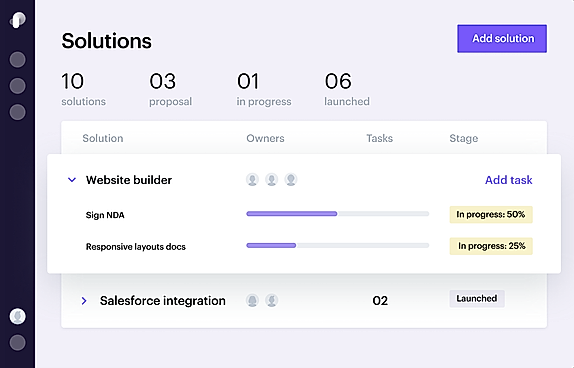
Task: Click the app logo in the sidebar
Action: tap(18, 20)
